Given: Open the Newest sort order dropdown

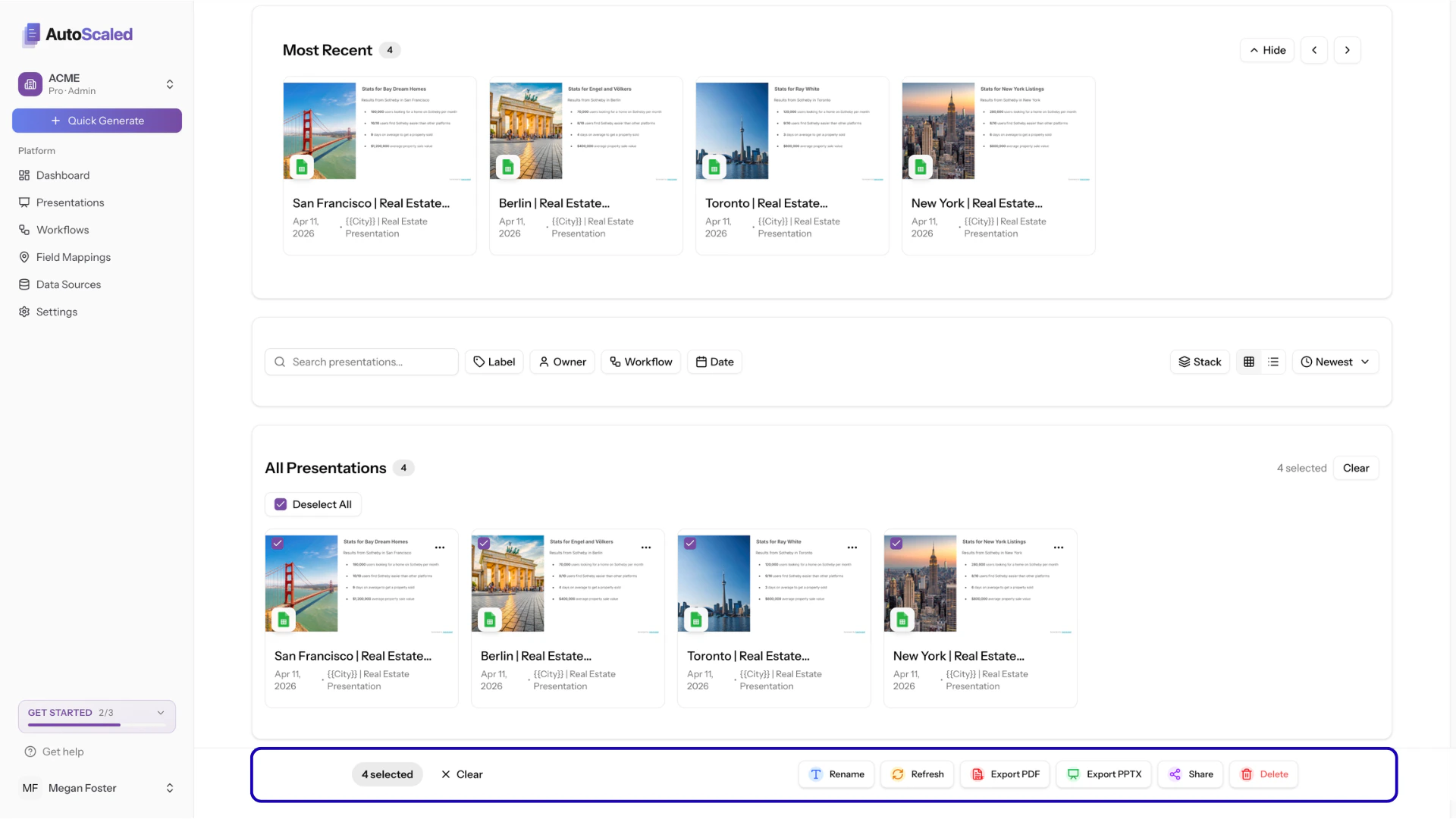Looking at the screenshot, I should pyautogui.click(x=1335, y=362).
